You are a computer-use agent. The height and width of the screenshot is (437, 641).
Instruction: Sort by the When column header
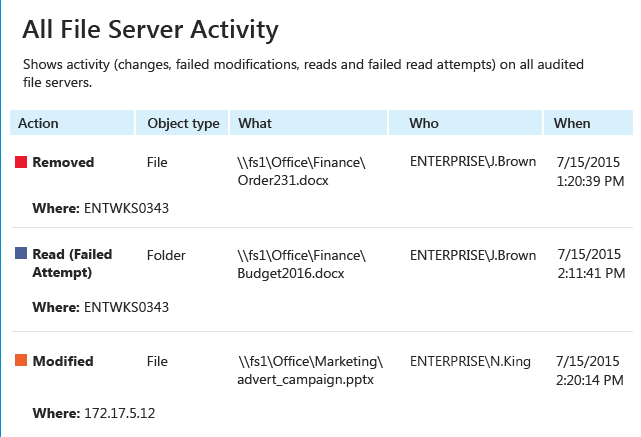click(x=588, y=123)
